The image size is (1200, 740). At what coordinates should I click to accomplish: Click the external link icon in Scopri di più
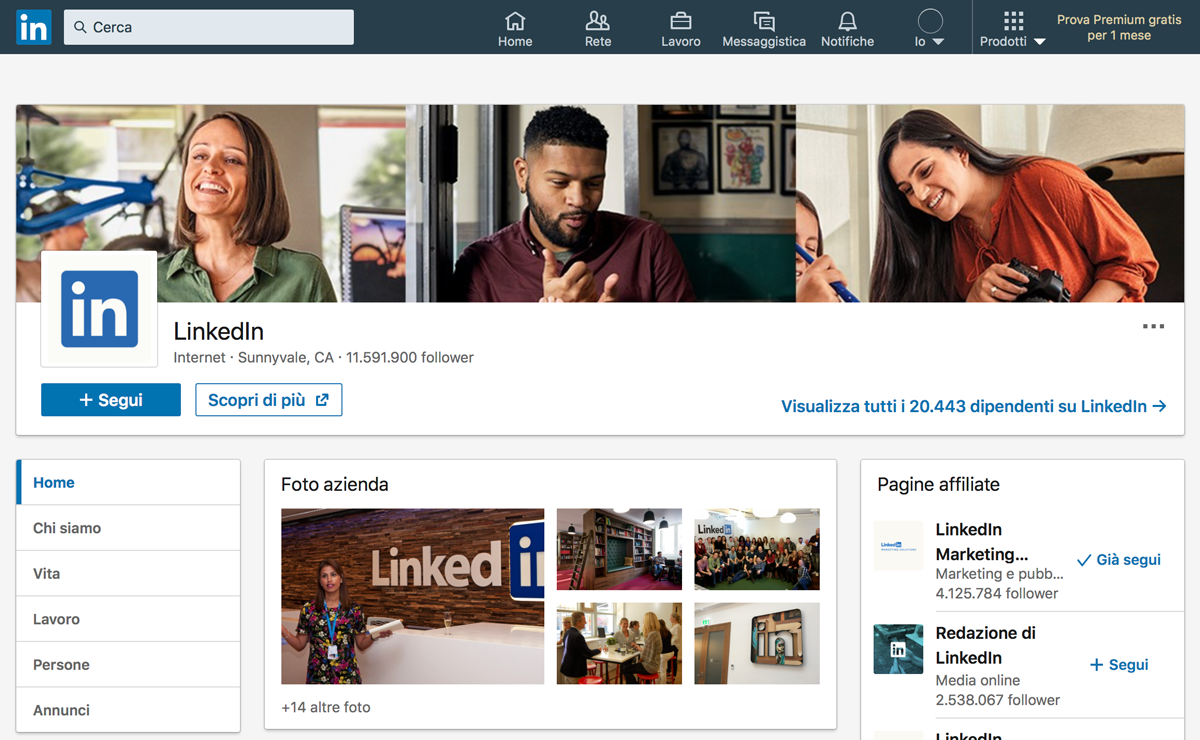tap(322, 400)
